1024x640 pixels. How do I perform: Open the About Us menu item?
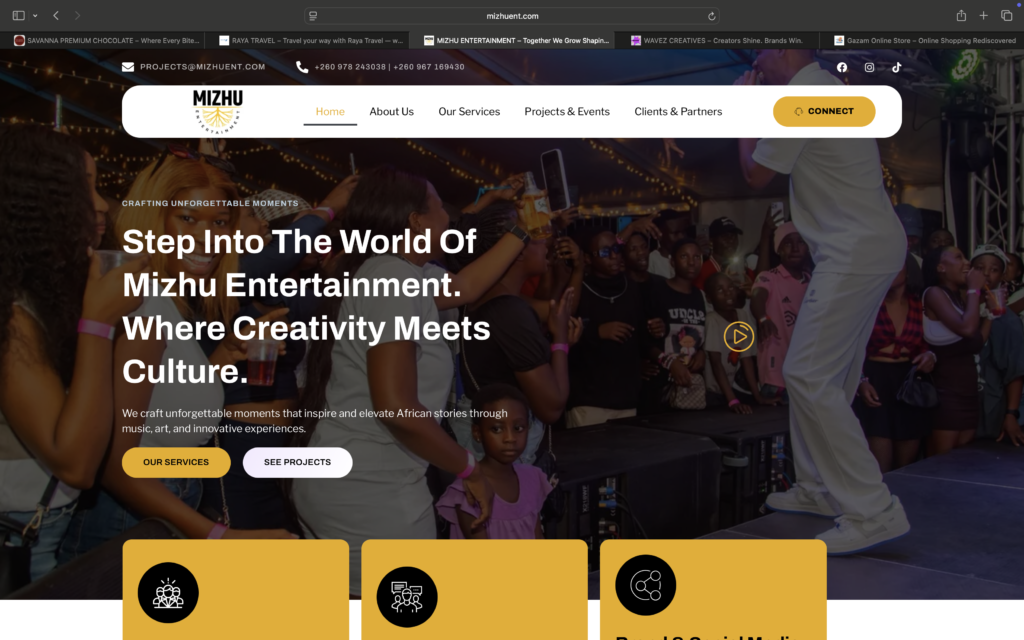pyautogui.click(x=391, y=112)
